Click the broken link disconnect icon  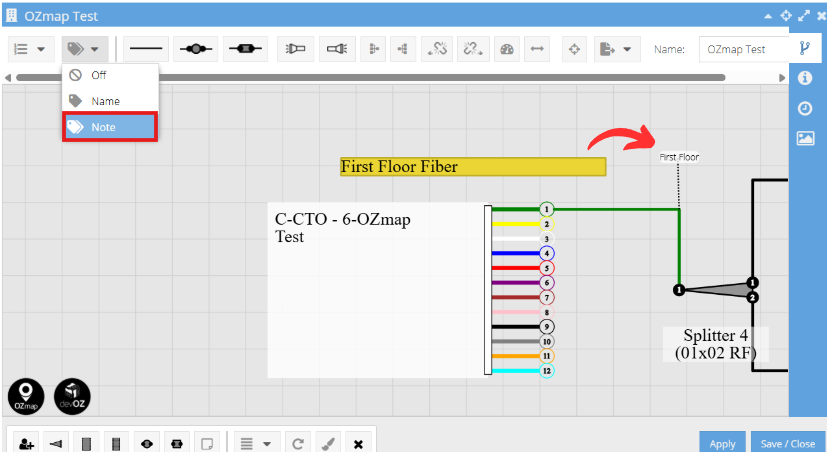pos(437,49)
